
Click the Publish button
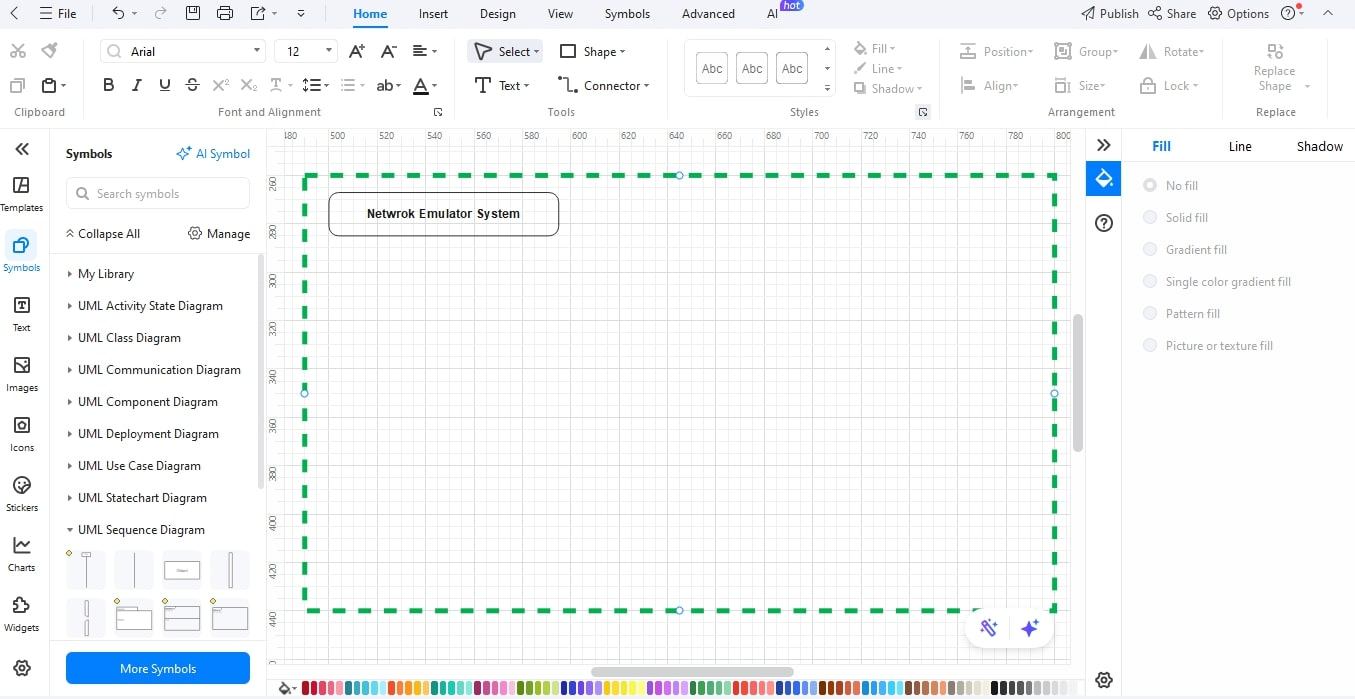coord(1109,14)
